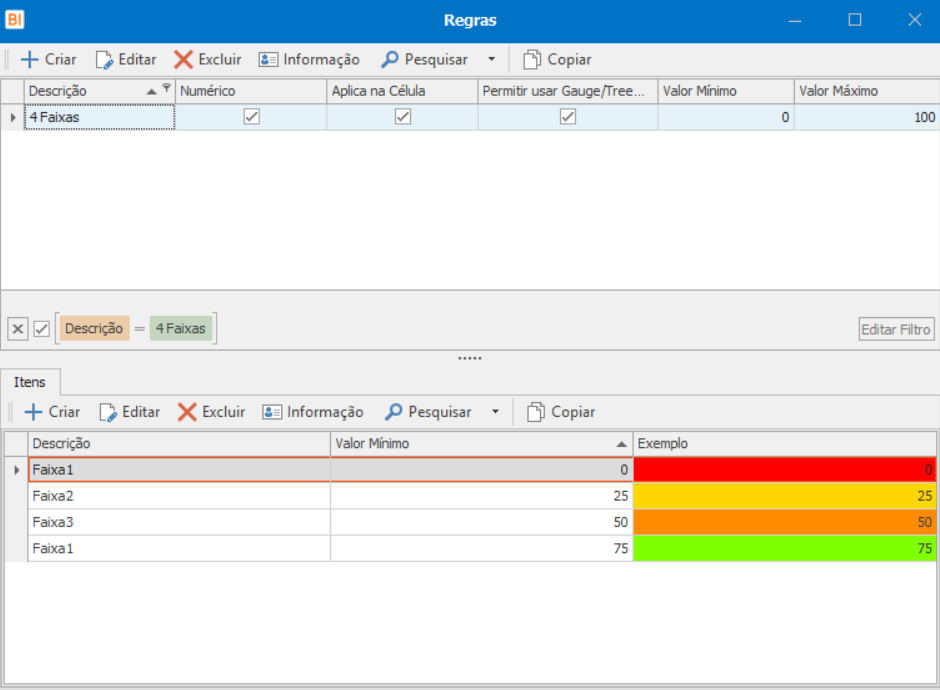Open the dropdown arrow next to the Itens Pesquisar

click(495, 412)
